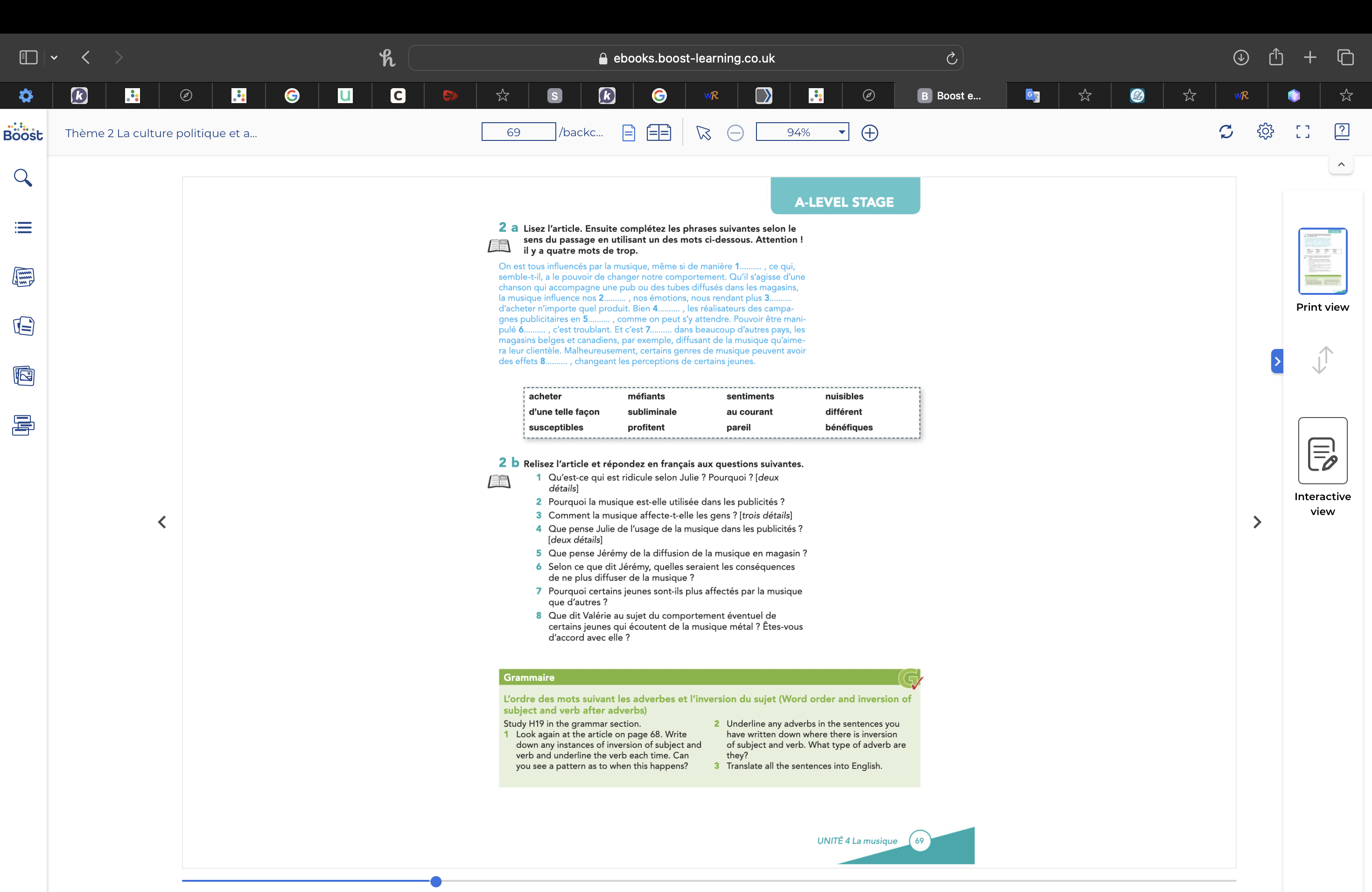Select the pointer cursor tool
This screenshot has width=1372, height=892.
click(x=703, y=133)
